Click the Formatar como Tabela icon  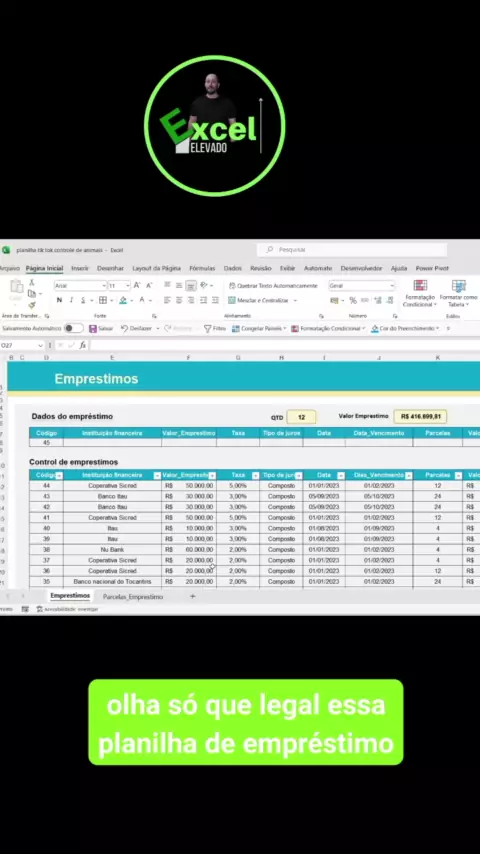pyautogui.click(x=459, y=294)
